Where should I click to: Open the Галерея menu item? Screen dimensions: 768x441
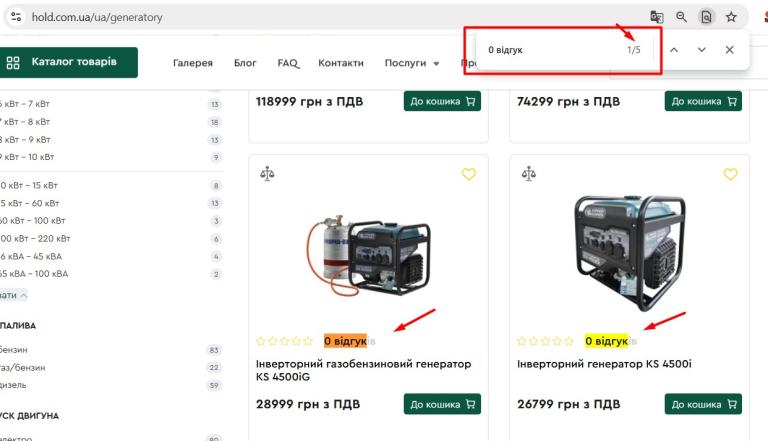pyautogui.click(x=193, y=63)
